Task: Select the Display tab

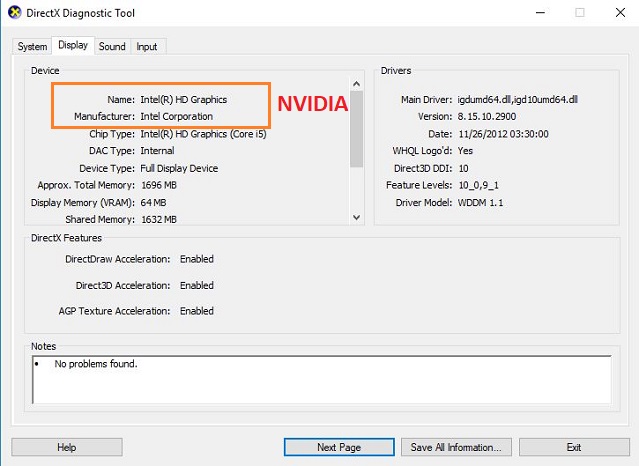Action: [x=73, y=45]
